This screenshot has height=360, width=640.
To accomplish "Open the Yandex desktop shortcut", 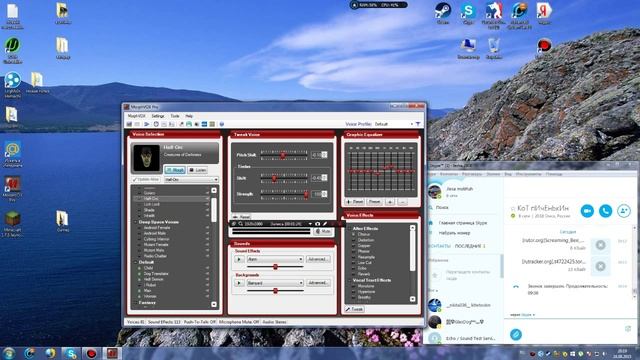I will click(544, 12).
